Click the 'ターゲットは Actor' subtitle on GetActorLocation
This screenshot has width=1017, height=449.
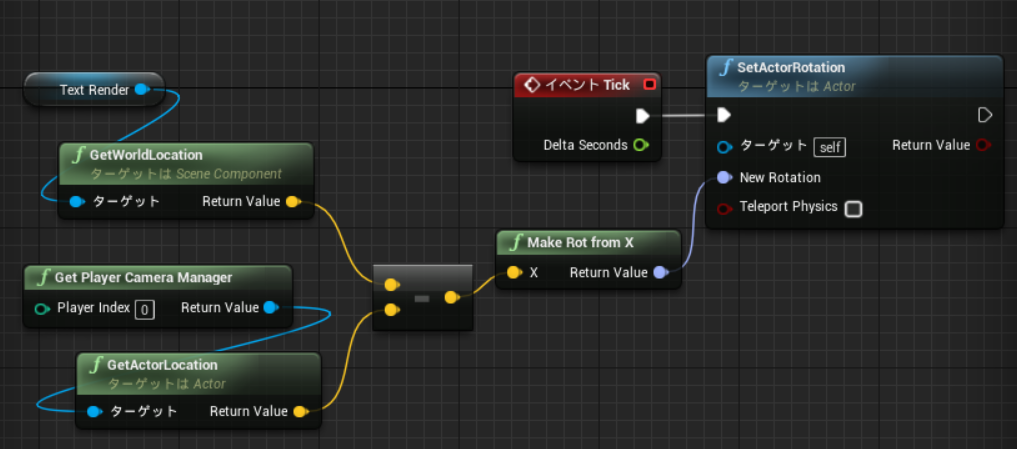tap(166, 384)
